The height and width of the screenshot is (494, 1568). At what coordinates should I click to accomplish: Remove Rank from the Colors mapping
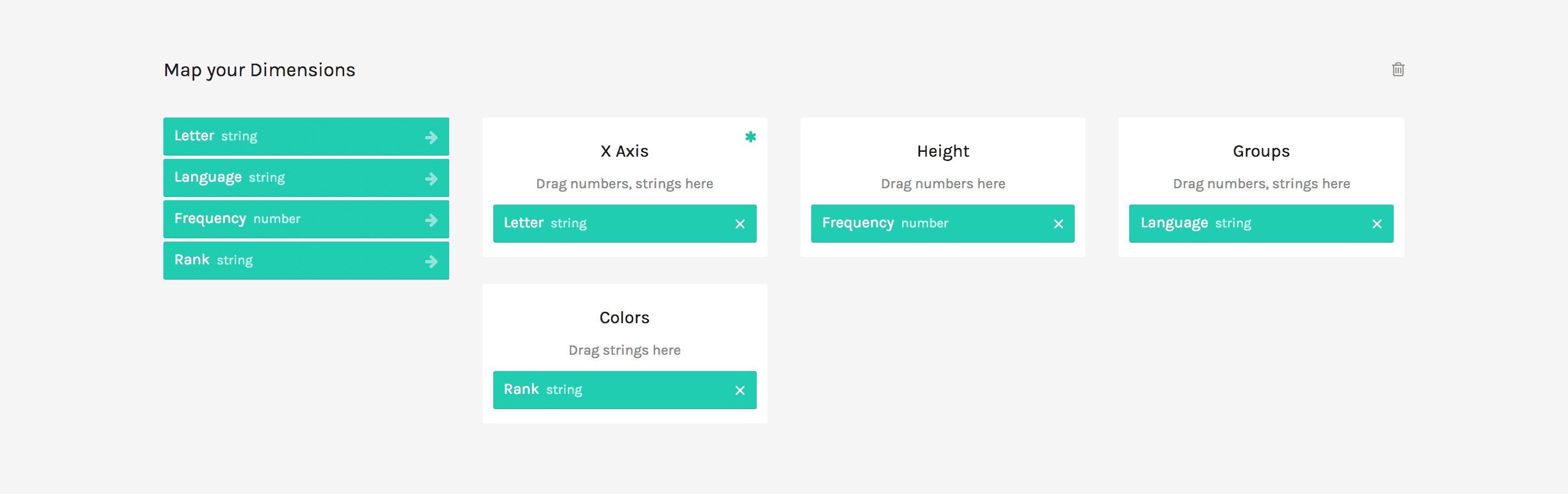pyautogui.click(x=740, y=390)
